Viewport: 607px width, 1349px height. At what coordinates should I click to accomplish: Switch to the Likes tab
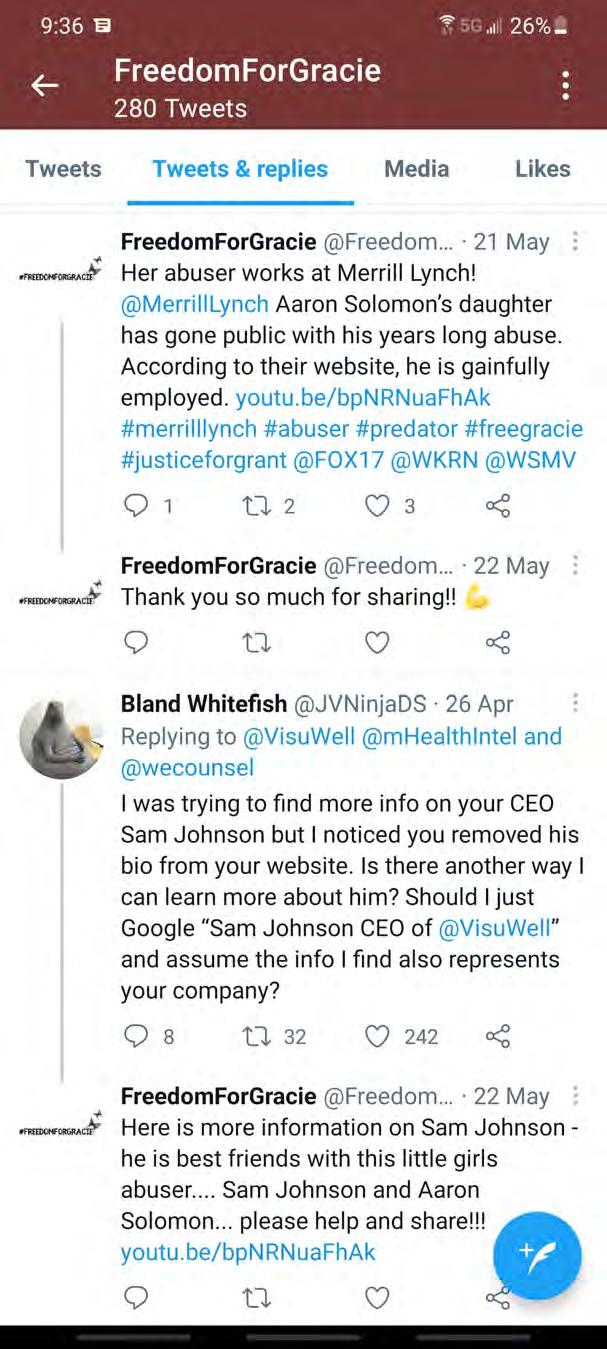542,169
